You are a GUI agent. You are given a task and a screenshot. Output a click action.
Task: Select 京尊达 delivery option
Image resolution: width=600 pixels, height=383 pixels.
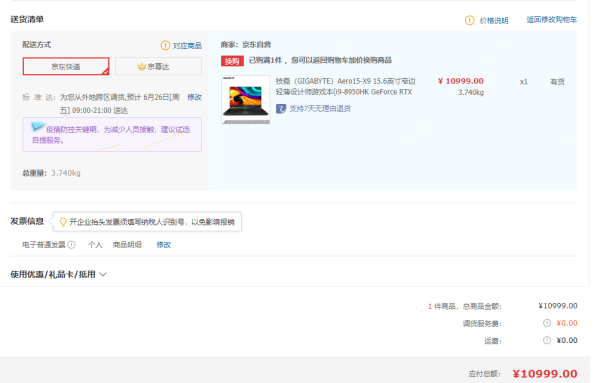tap(158, 67)
